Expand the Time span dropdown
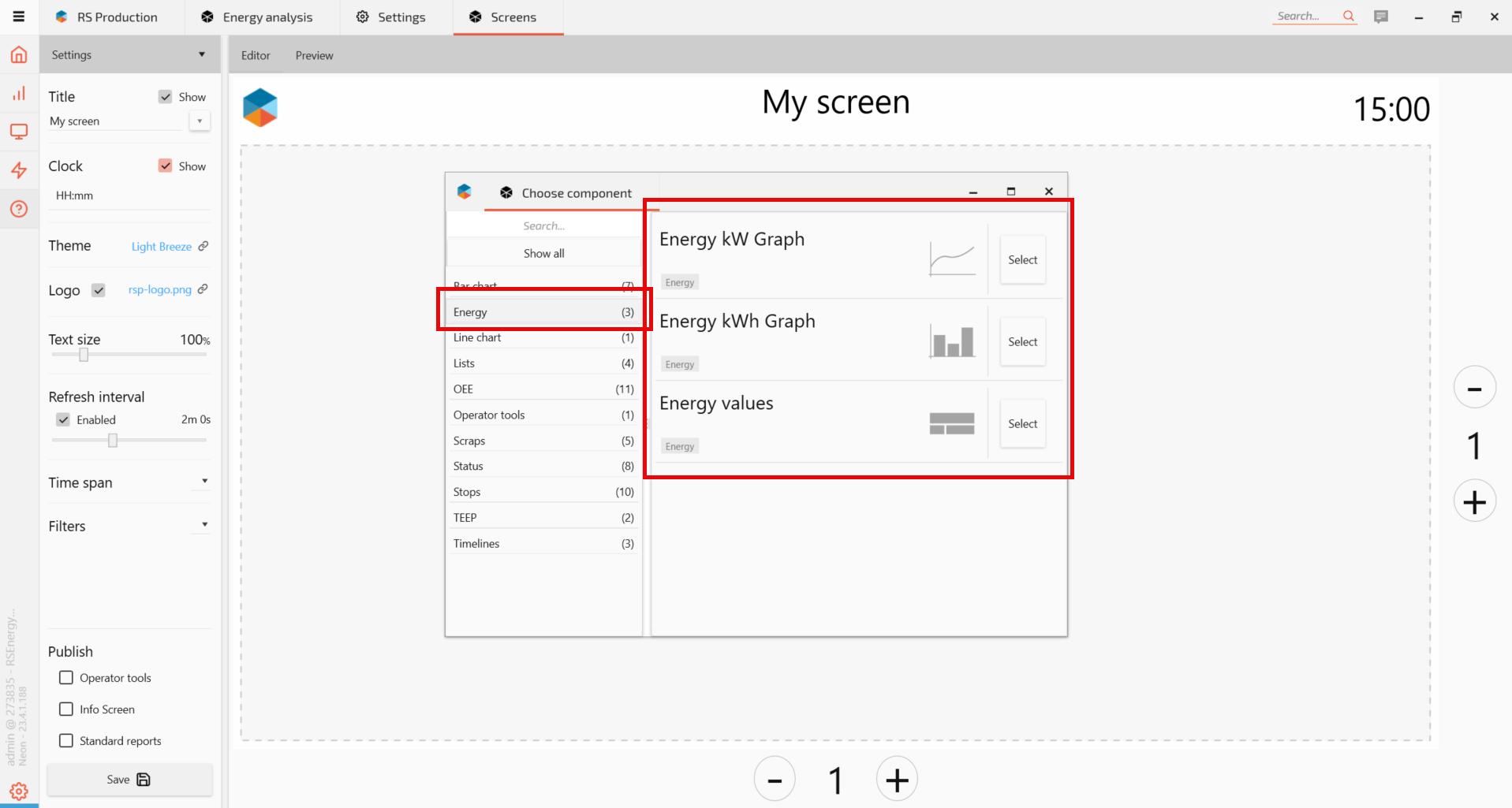Viewport: 1512px width, 808px height. pos(204,482)
